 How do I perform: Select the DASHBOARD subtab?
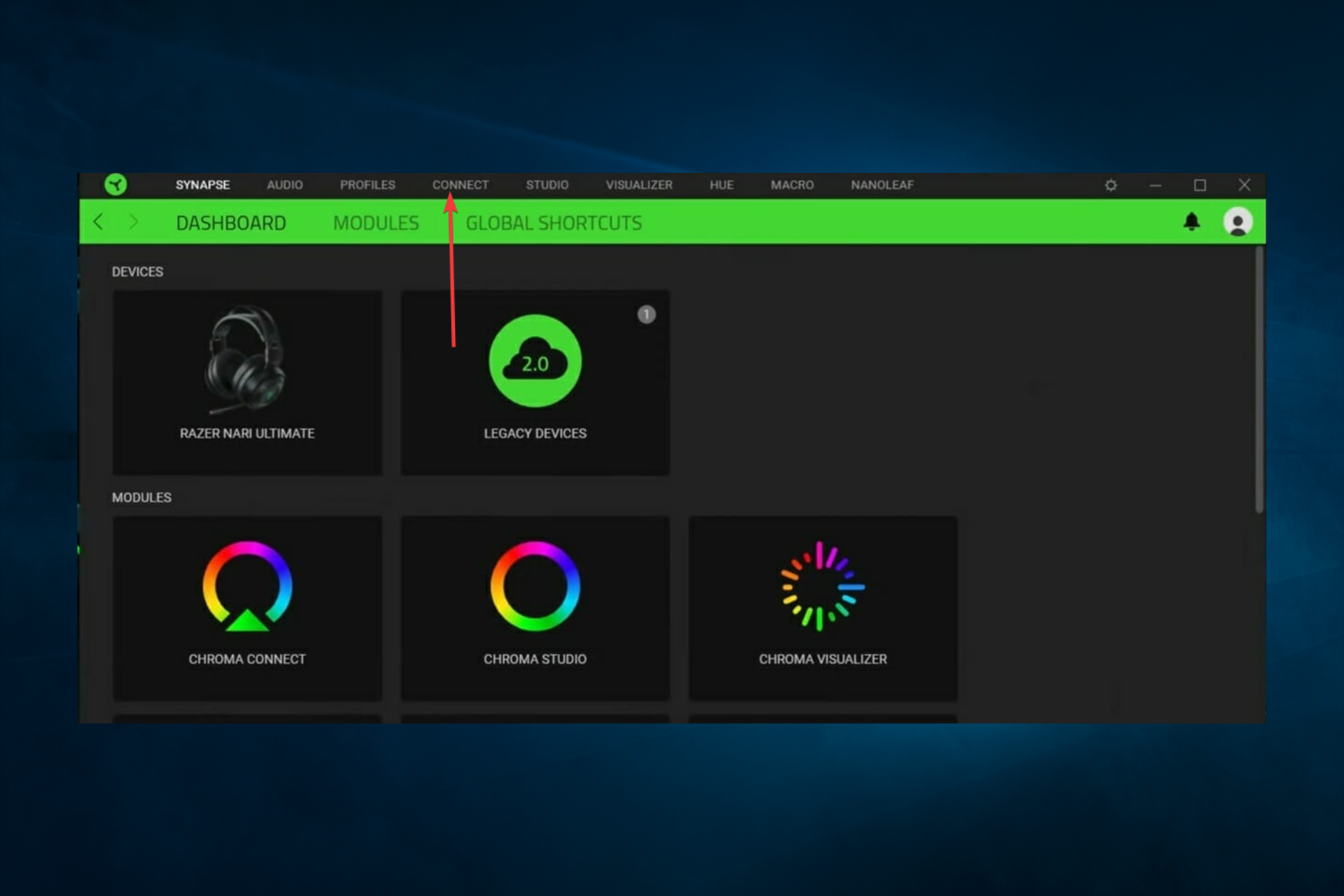[x=231, y=223]
